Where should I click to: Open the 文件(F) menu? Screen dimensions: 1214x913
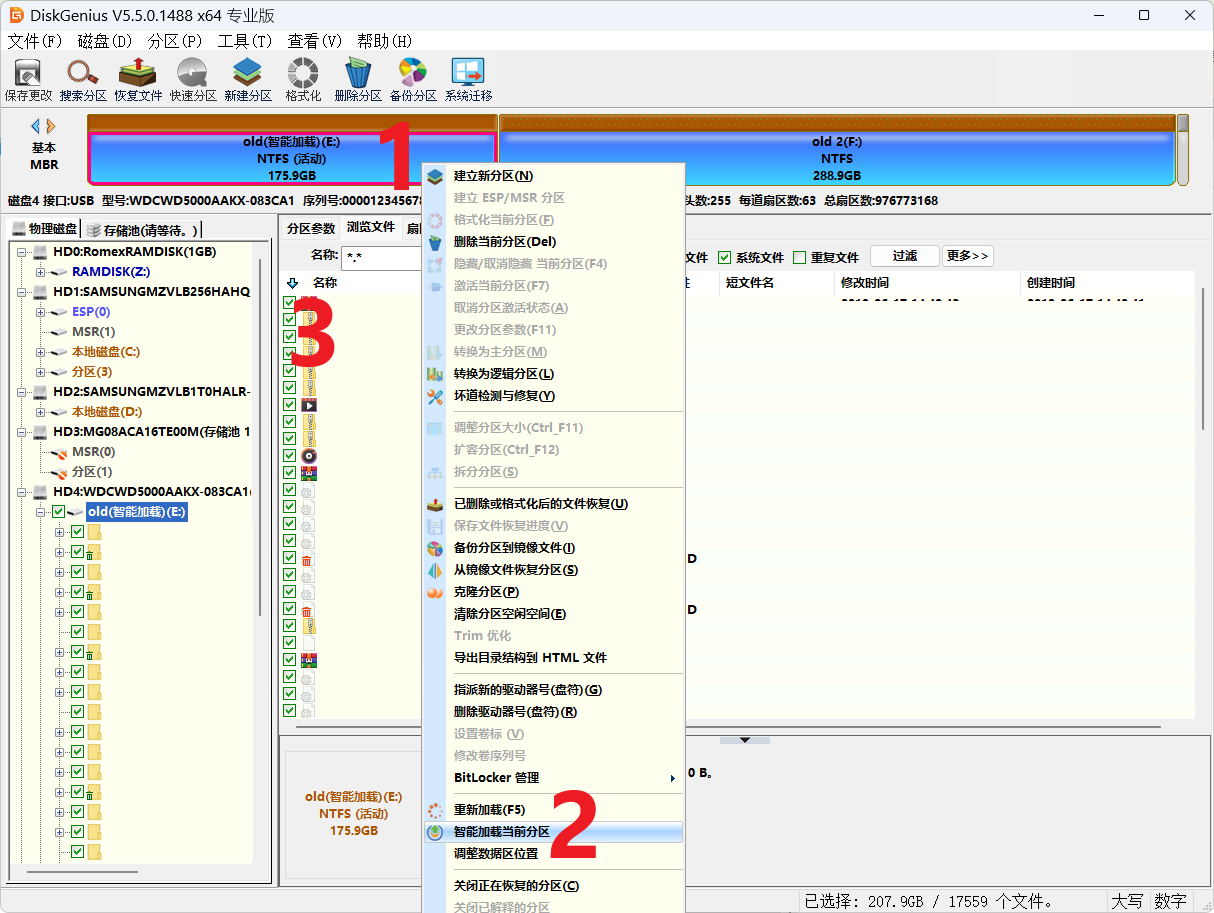[x=35, y=41]
